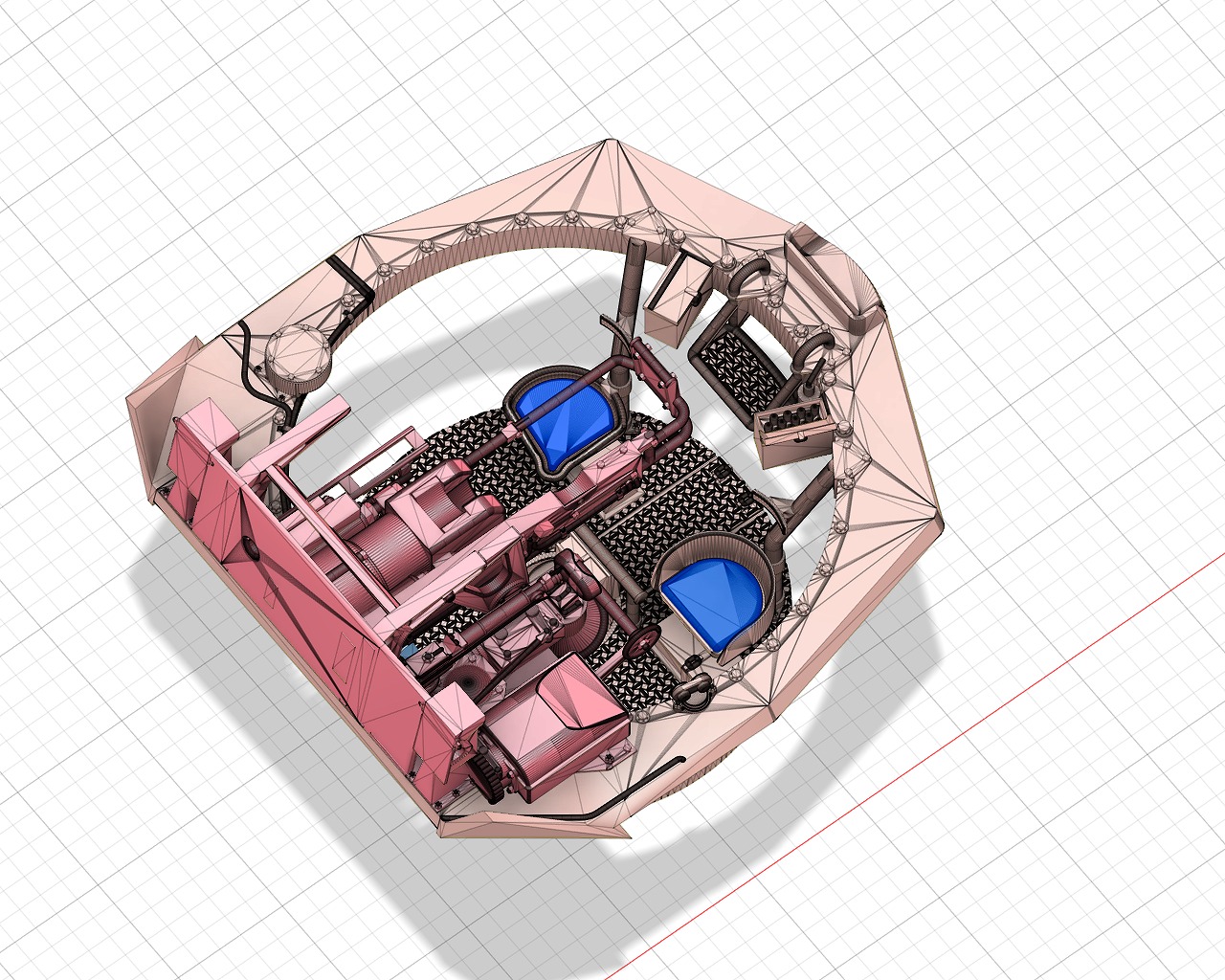Pick the rectangular storage box under the top ring
1225x980 pixels.
pos(676,296)
